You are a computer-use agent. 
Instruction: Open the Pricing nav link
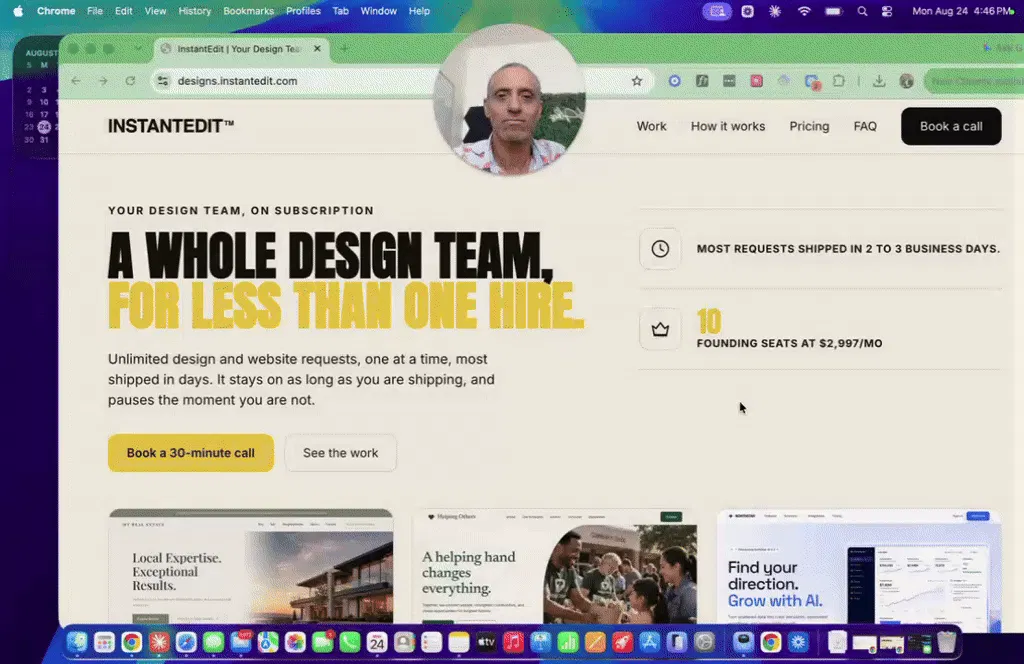(808, 126)
